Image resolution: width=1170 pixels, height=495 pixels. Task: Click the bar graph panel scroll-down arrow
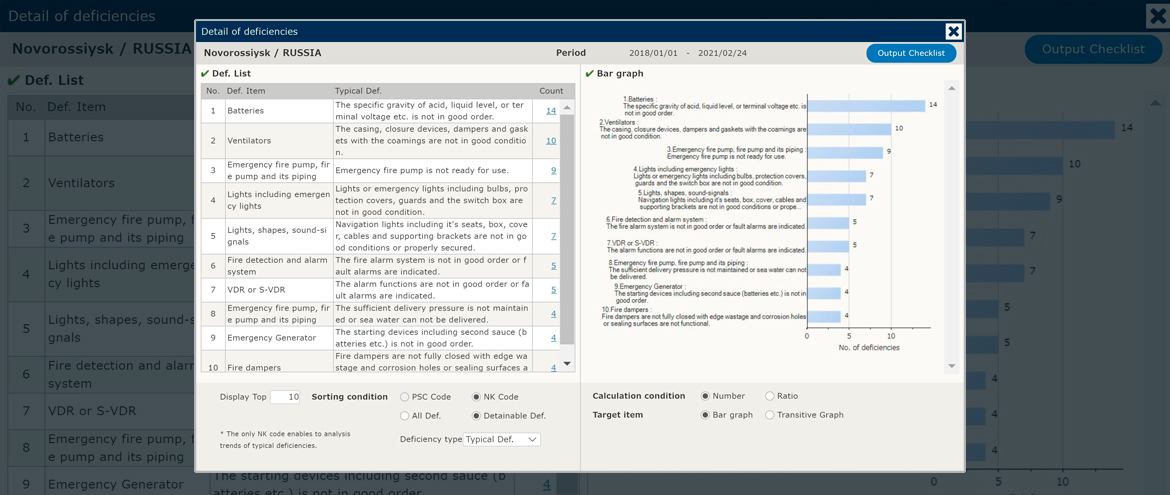[x=951, y=366]
